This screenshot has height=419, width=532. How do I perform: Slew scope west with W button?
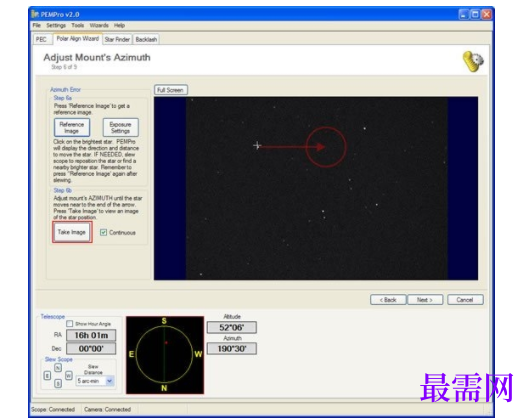[69, 375]
